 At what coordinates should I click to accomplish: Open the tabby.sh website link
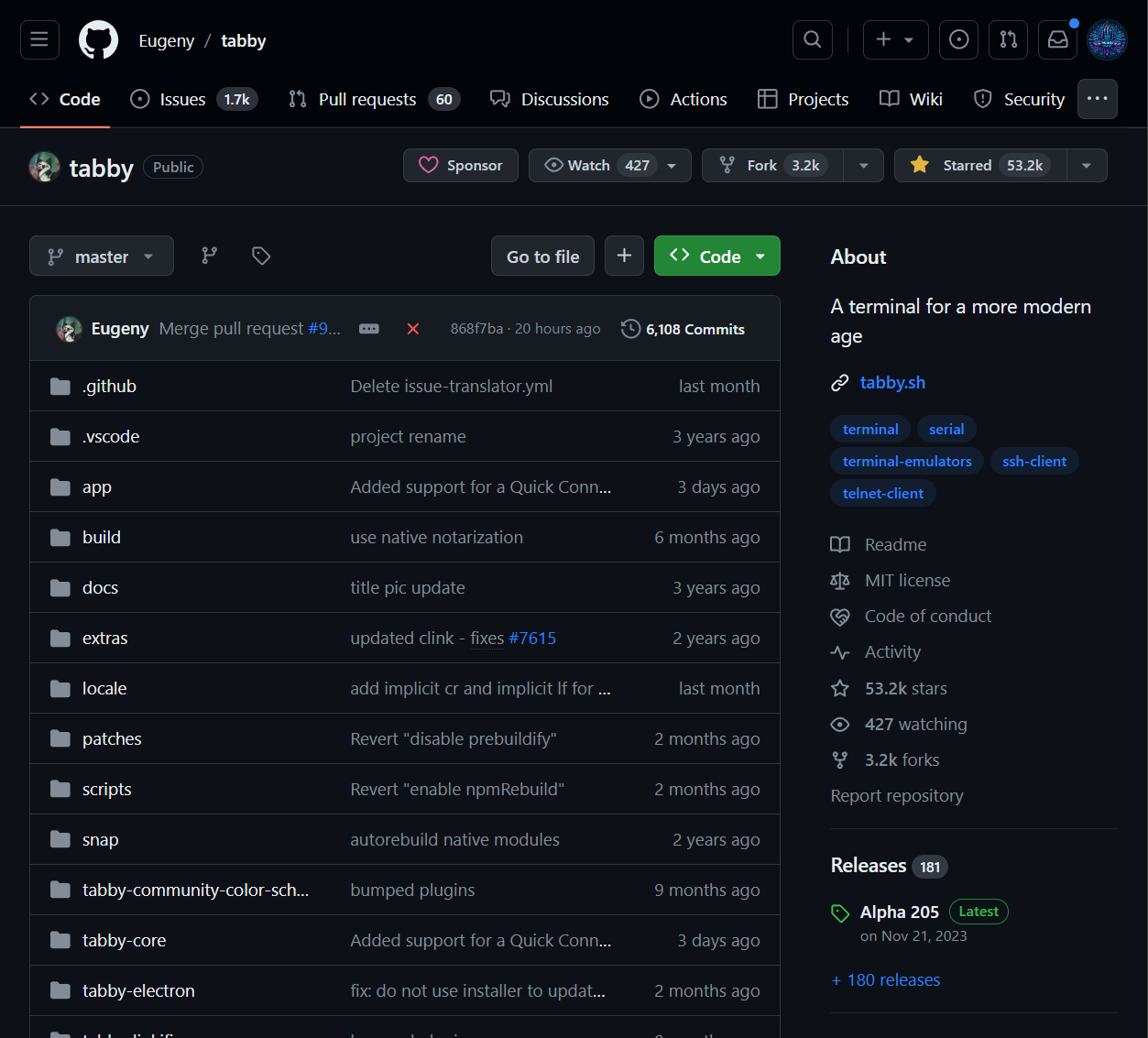point(892,383)
